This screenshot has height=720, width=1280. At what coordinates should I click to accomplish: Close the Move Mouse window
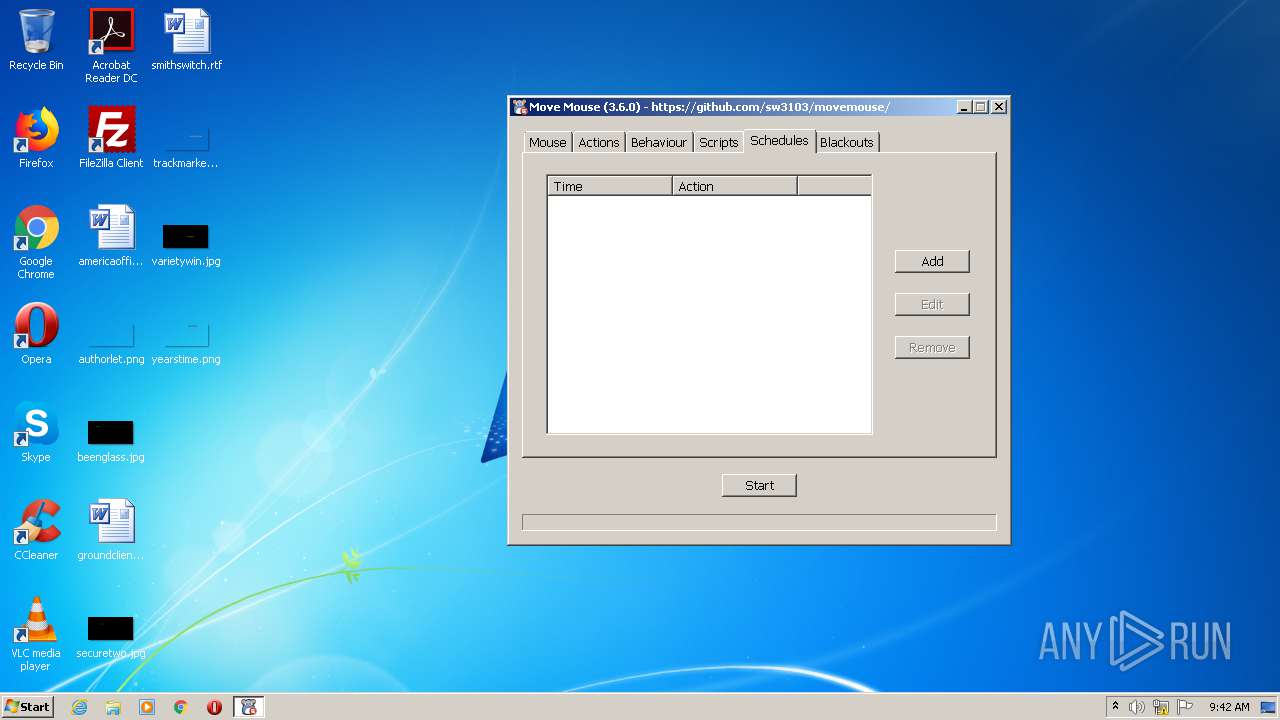998,107
